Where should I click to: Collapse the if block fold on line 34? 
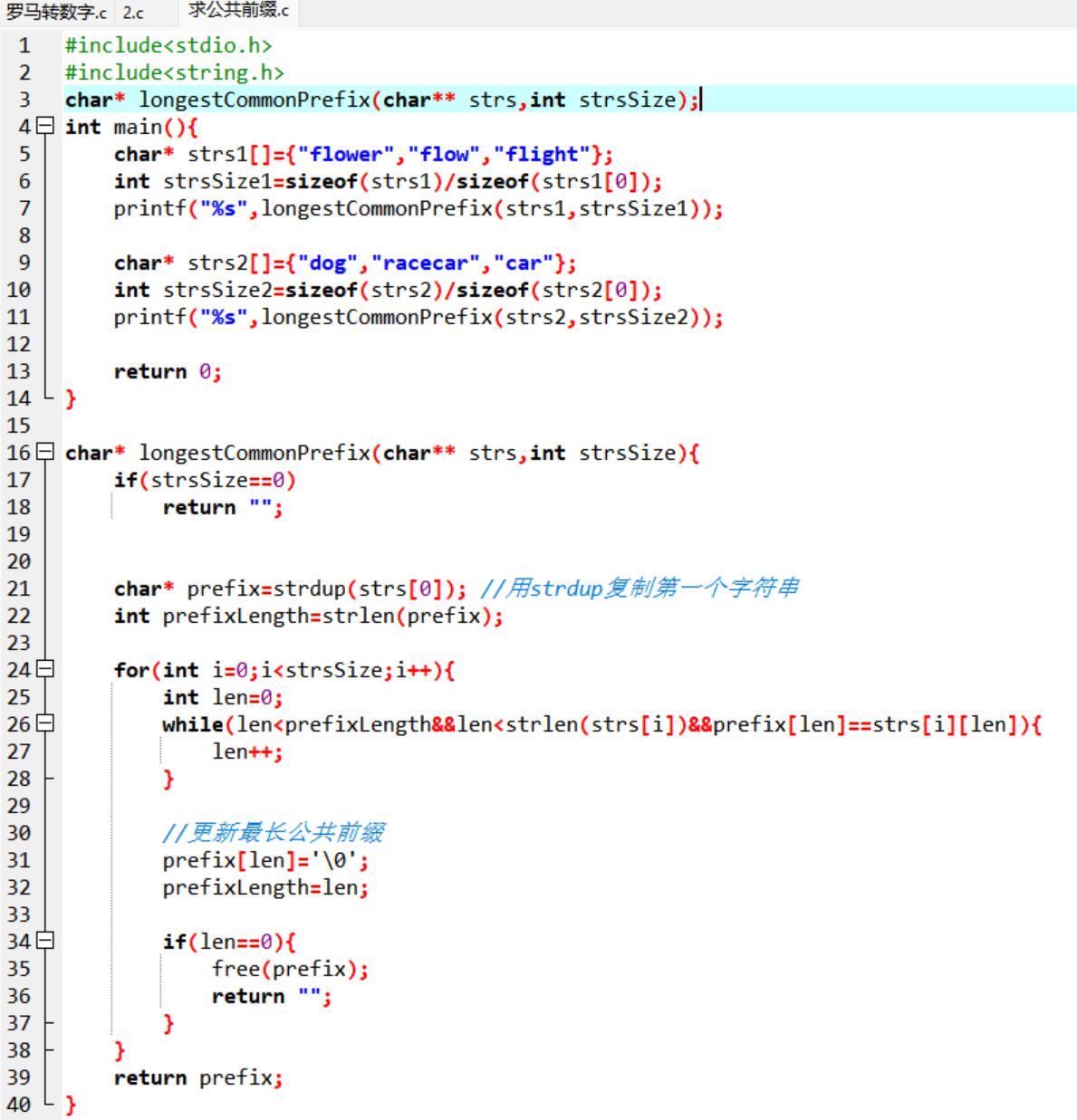point(45,942)
